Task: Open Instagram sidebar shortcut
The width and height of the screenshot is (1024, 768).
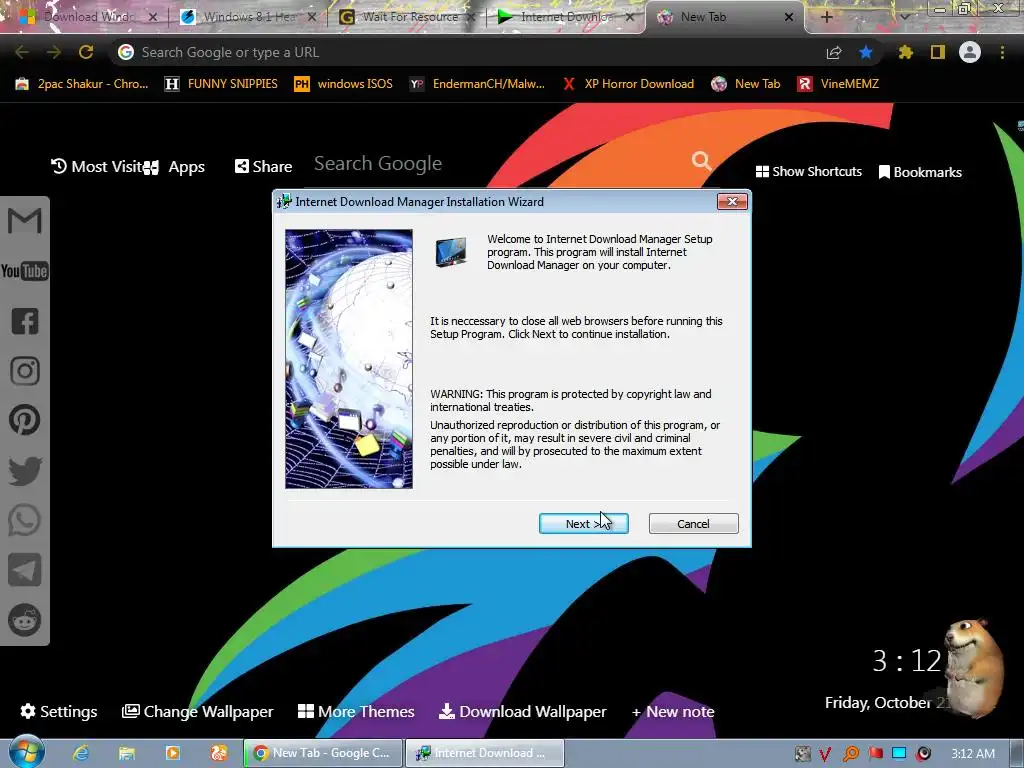Action: (x=25, y=371)
